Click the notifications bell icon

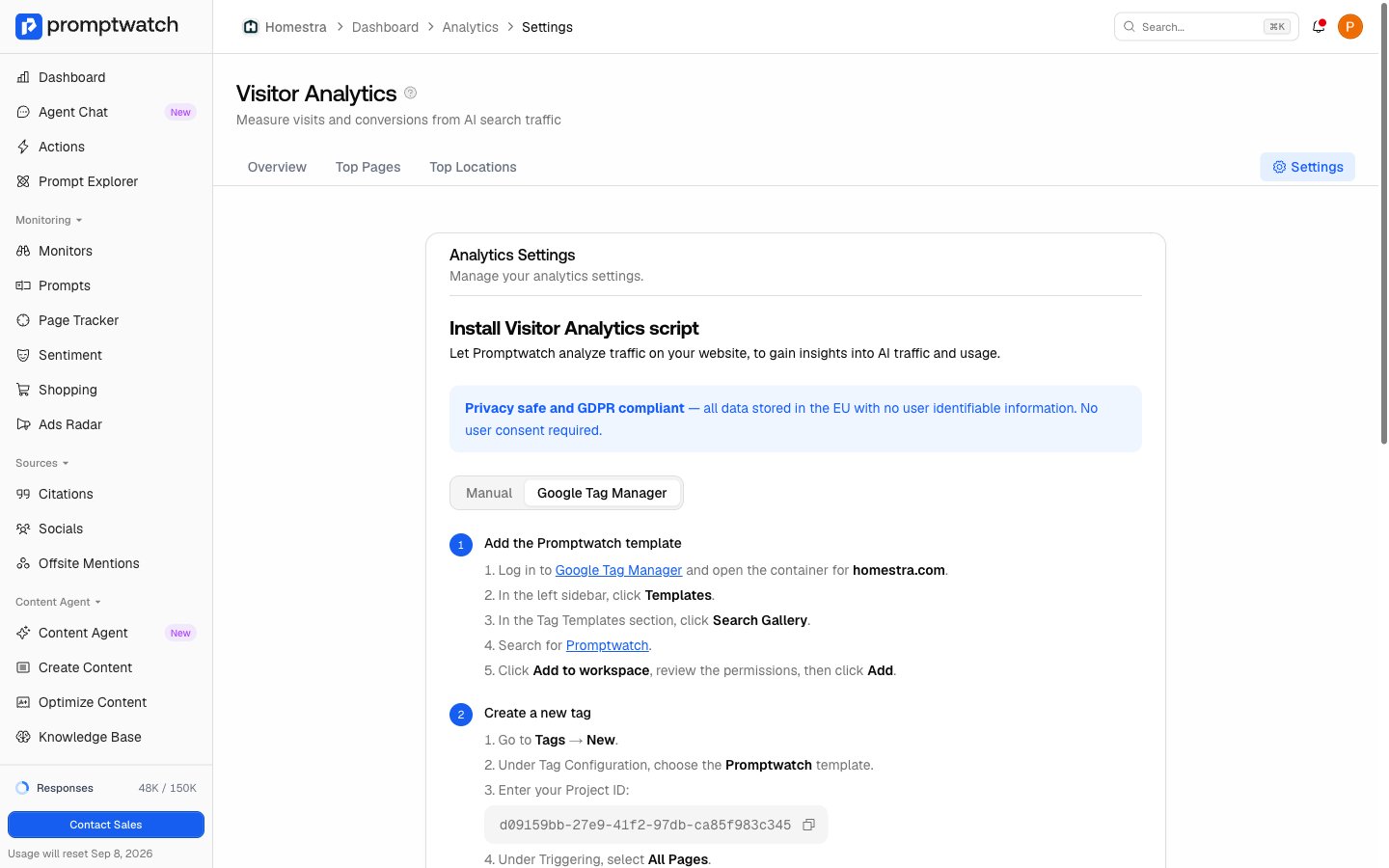point(1319,27)
